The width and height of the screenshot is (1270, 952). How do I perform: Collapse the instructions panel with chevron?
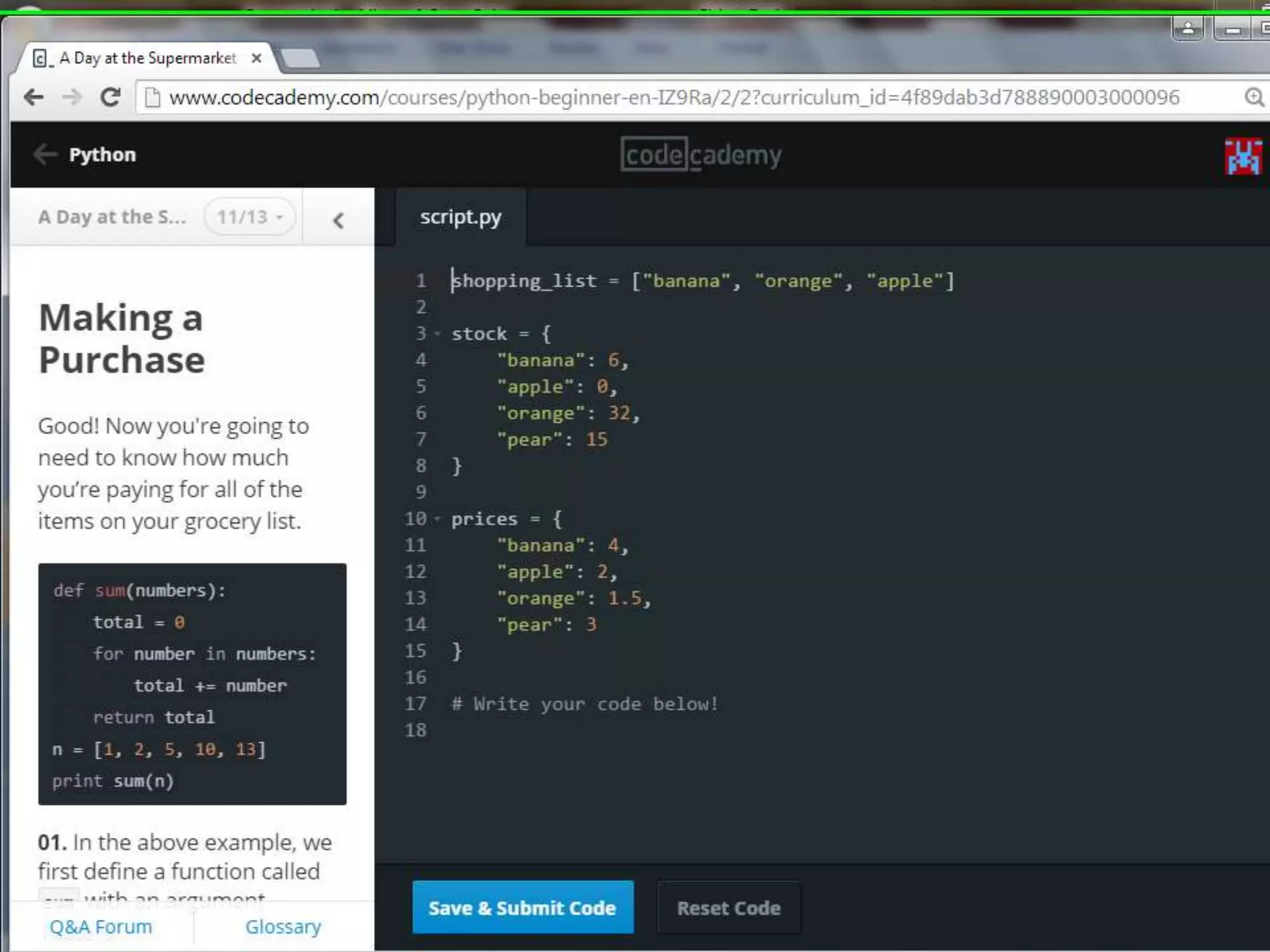point(338,220)
